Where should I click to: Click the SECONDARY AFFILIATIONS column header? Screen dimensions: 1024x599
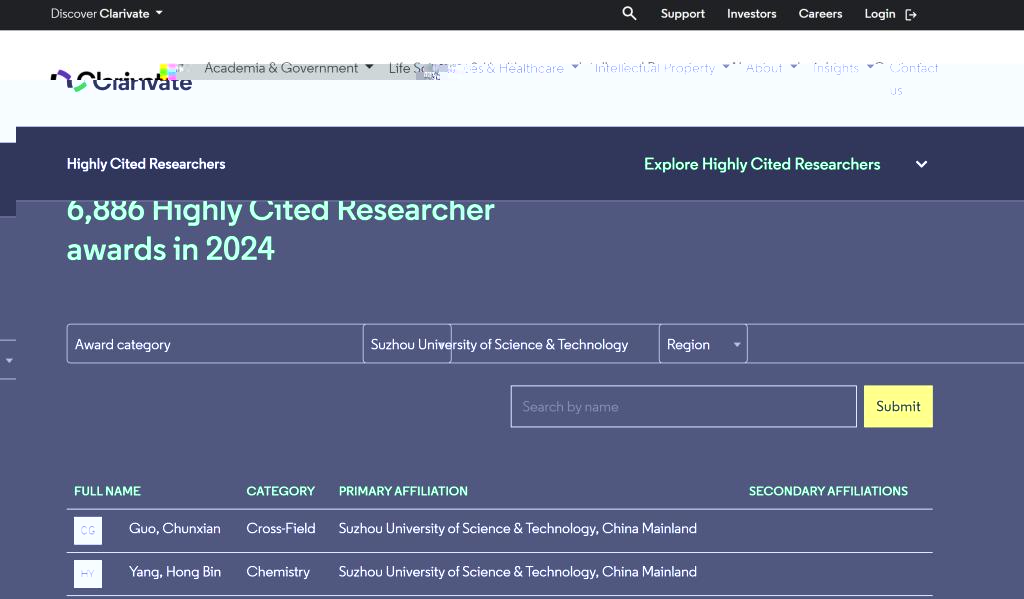(x=828, y=491)
